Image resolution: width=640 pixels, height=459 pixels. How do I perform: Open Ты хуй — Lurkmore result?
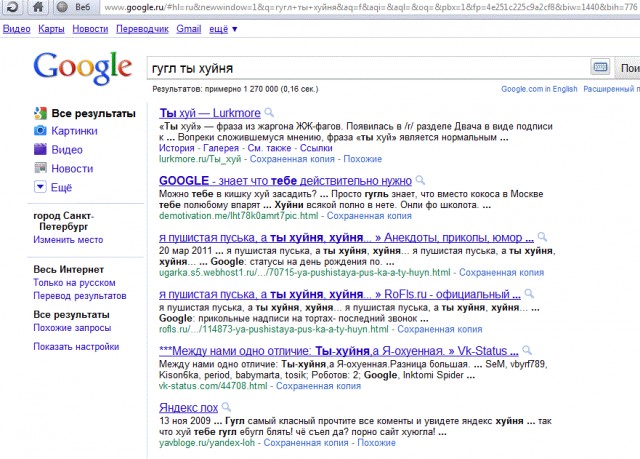210,113
